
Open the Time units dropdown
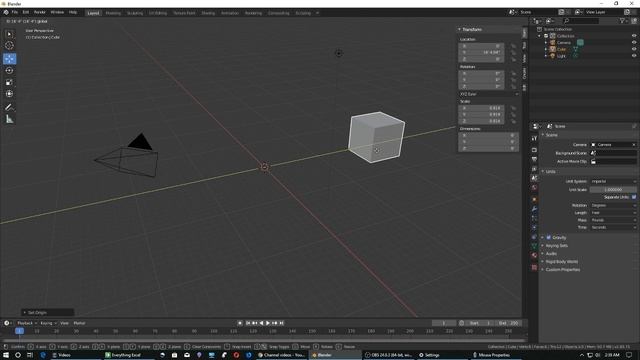point(613,227)
